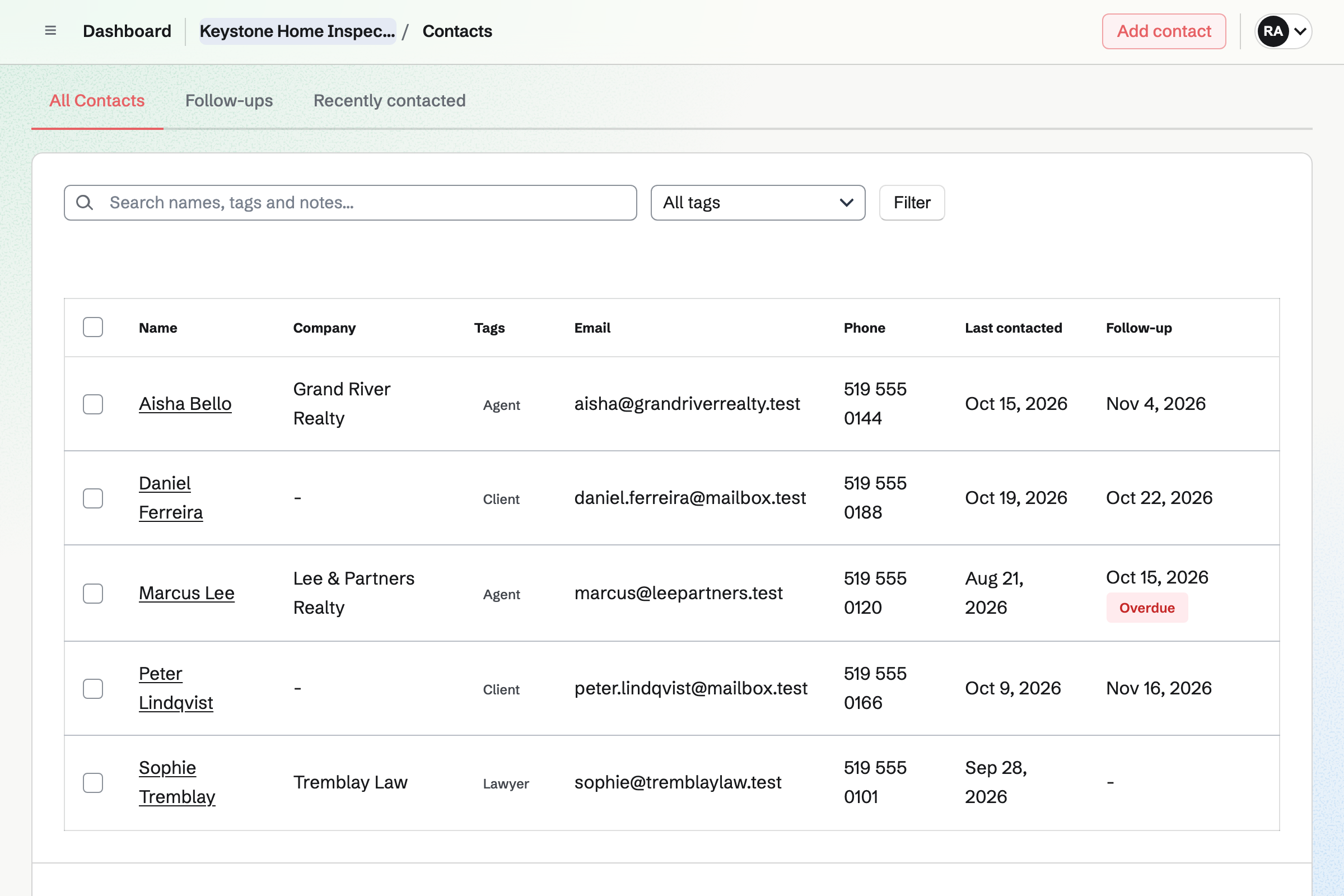The height and width of the screenshot is (896, 1344).
Task: Click email aisha@grandriverrealty.test
Action: (688, 404)
